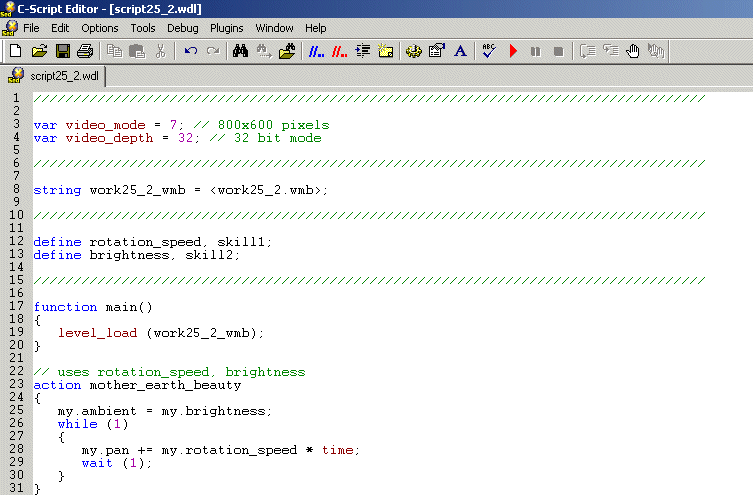Open the Debug menu
The width and height of the screenshot is (753, 495).
pyautogui.click(x=182, y=28)
